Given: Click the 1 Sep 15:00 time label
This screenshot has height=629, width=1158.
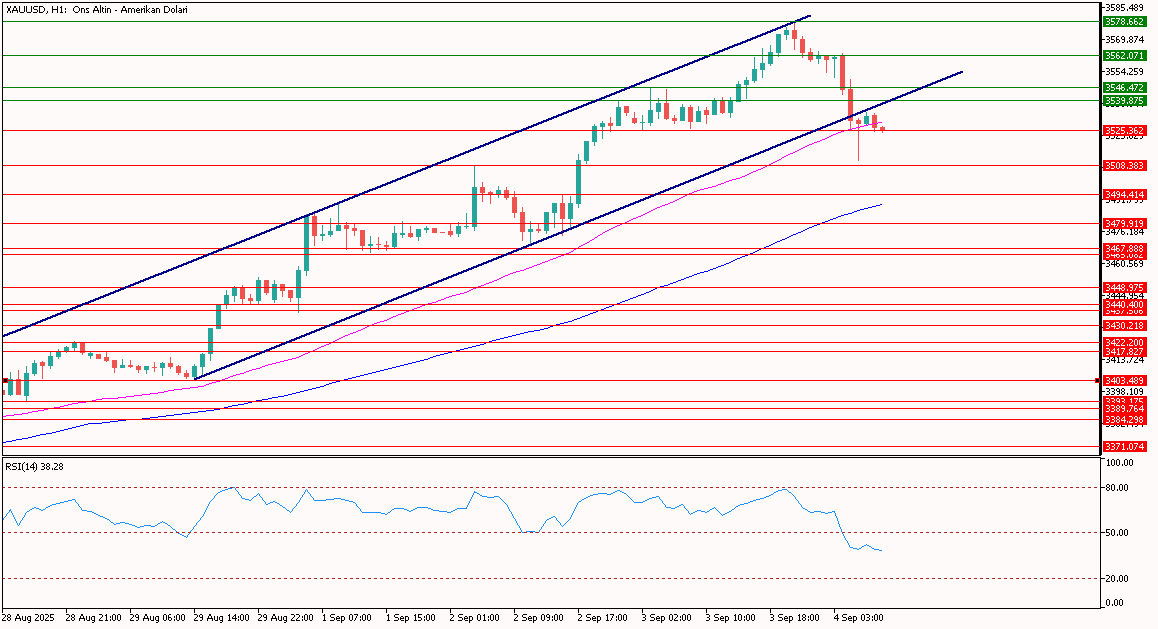Looking at the screenshot, I should click(x=411, y=617).
